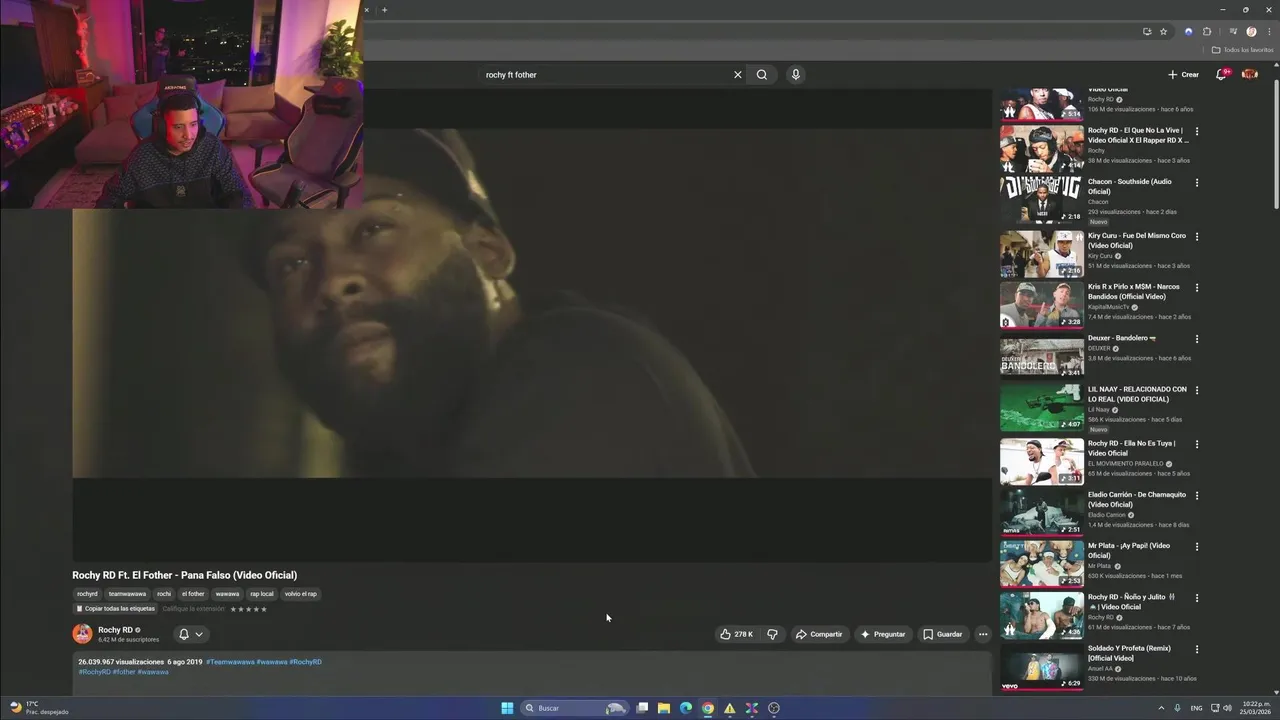The image size is (1280, 720).
Task: Dislike the Pana Falso video
Action: tap(772, 634)
